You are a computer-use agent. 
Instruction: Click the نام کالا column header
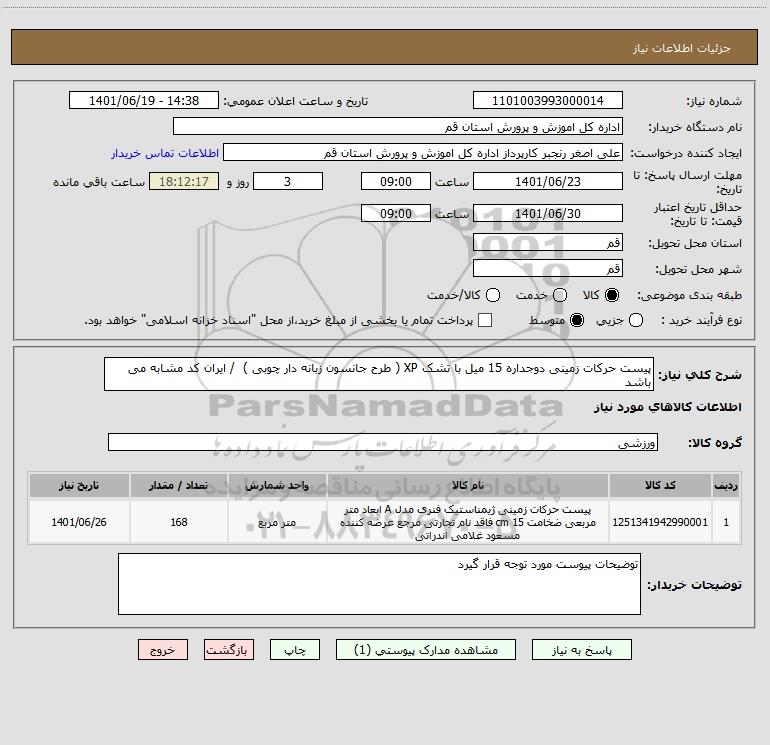(468, 485)
